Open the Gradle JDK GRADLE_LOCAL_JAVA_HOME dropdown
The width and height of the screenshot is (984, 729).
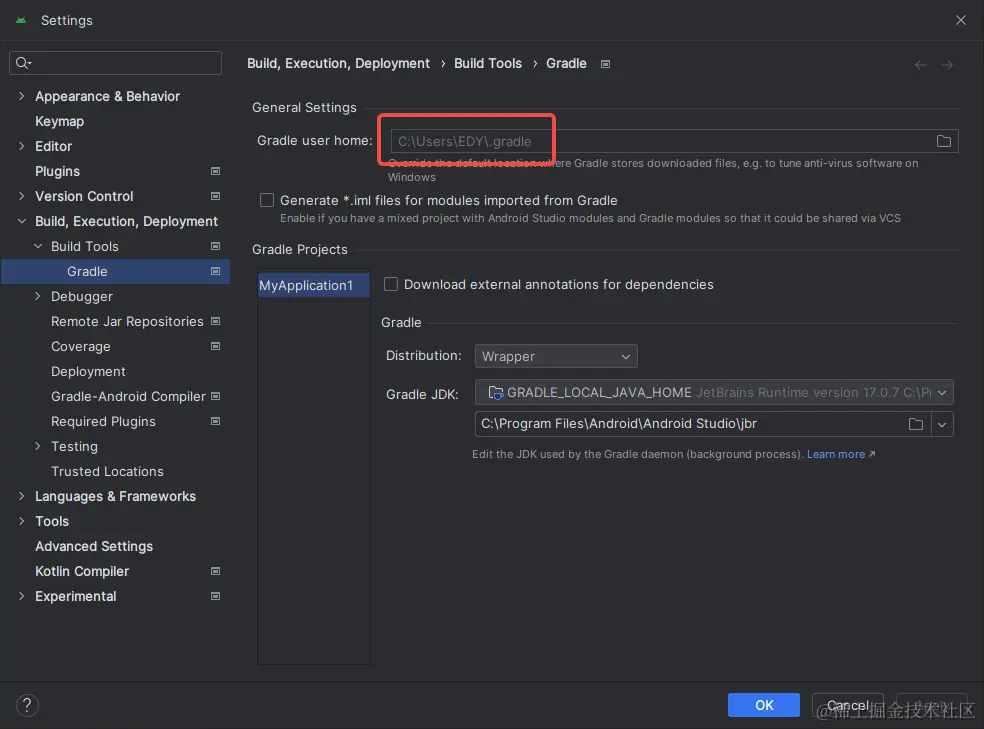pos(714,393)
